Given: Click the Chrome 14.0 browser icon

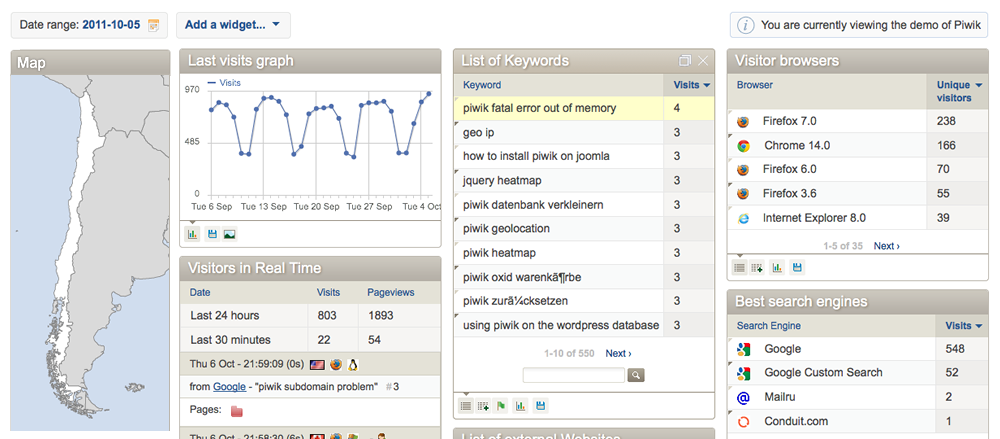Looking at the screenshot, I should point(743,145).
